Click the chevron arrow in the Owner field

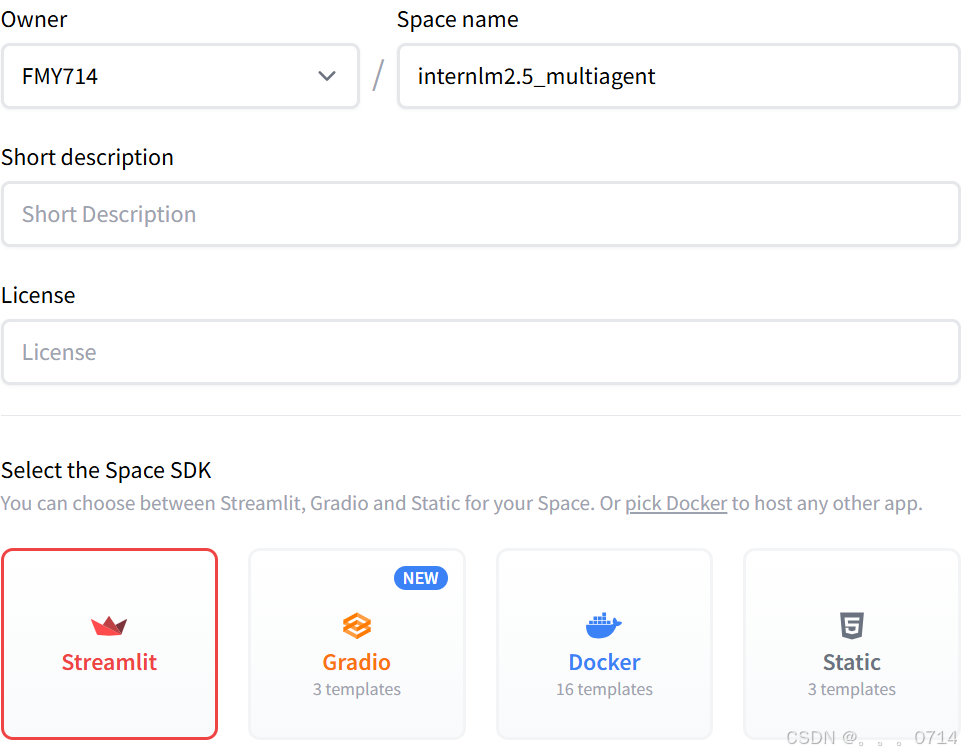327,76
